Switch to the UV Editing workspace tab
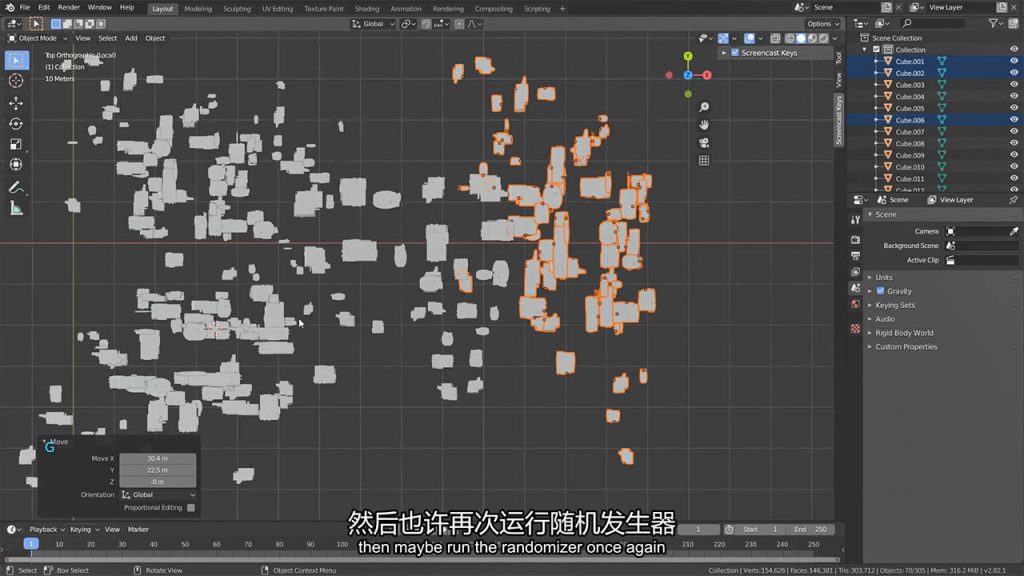The width and height of the screenshot is (1024, 576). point(278,9)
